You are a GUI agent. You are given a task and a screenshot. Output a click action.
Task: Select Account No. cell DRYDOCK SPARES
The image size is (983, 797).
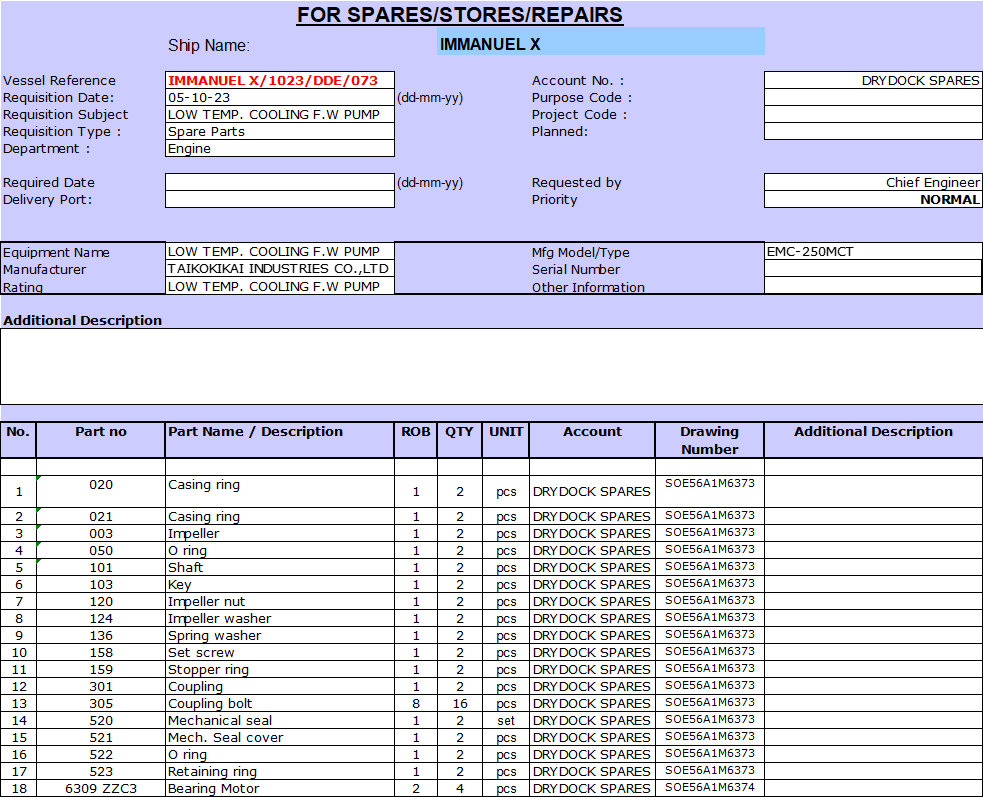click(x=873, y=80)
